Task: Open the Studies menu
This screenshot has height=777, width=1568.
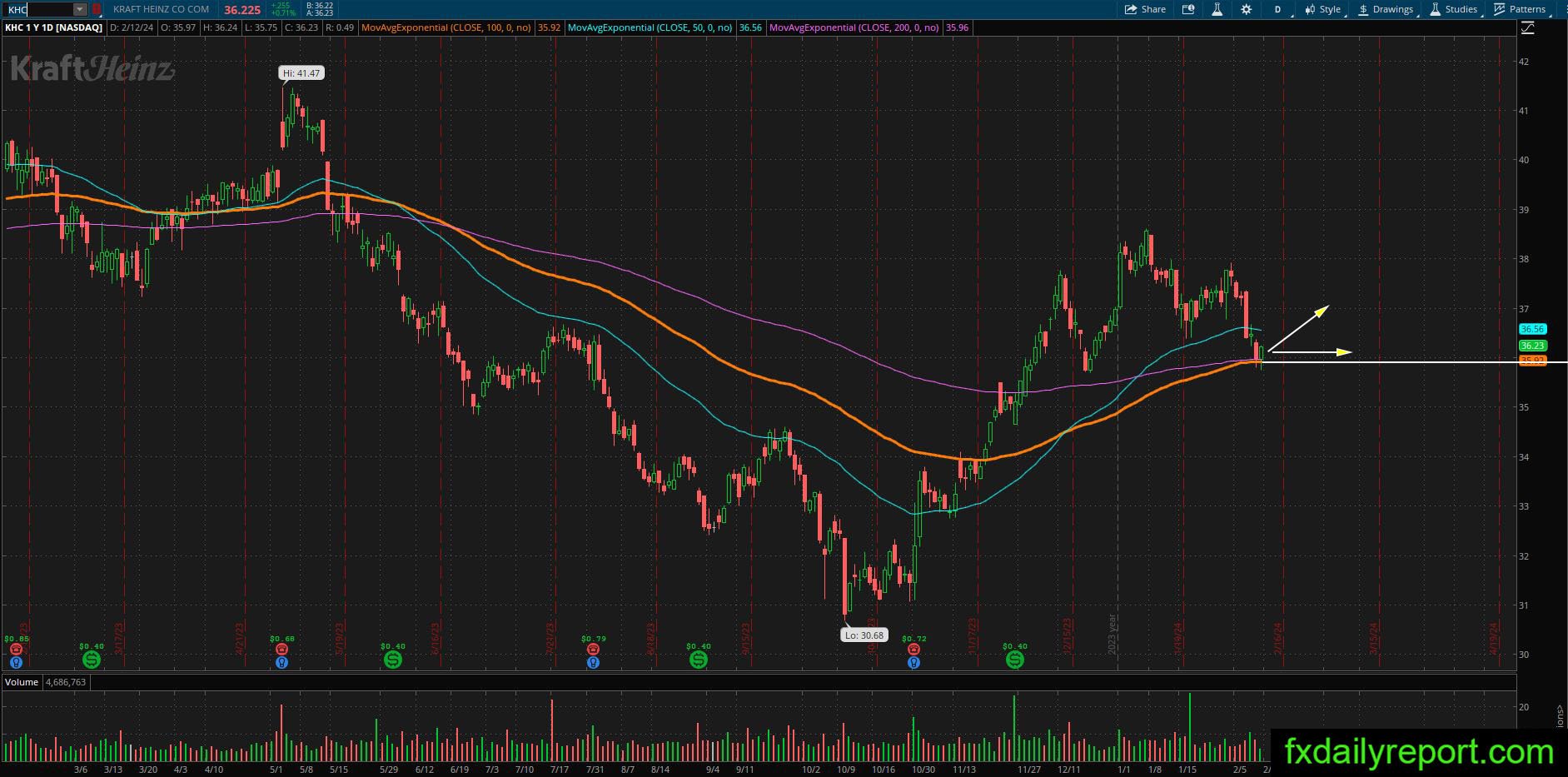Action: point(1454,9)
